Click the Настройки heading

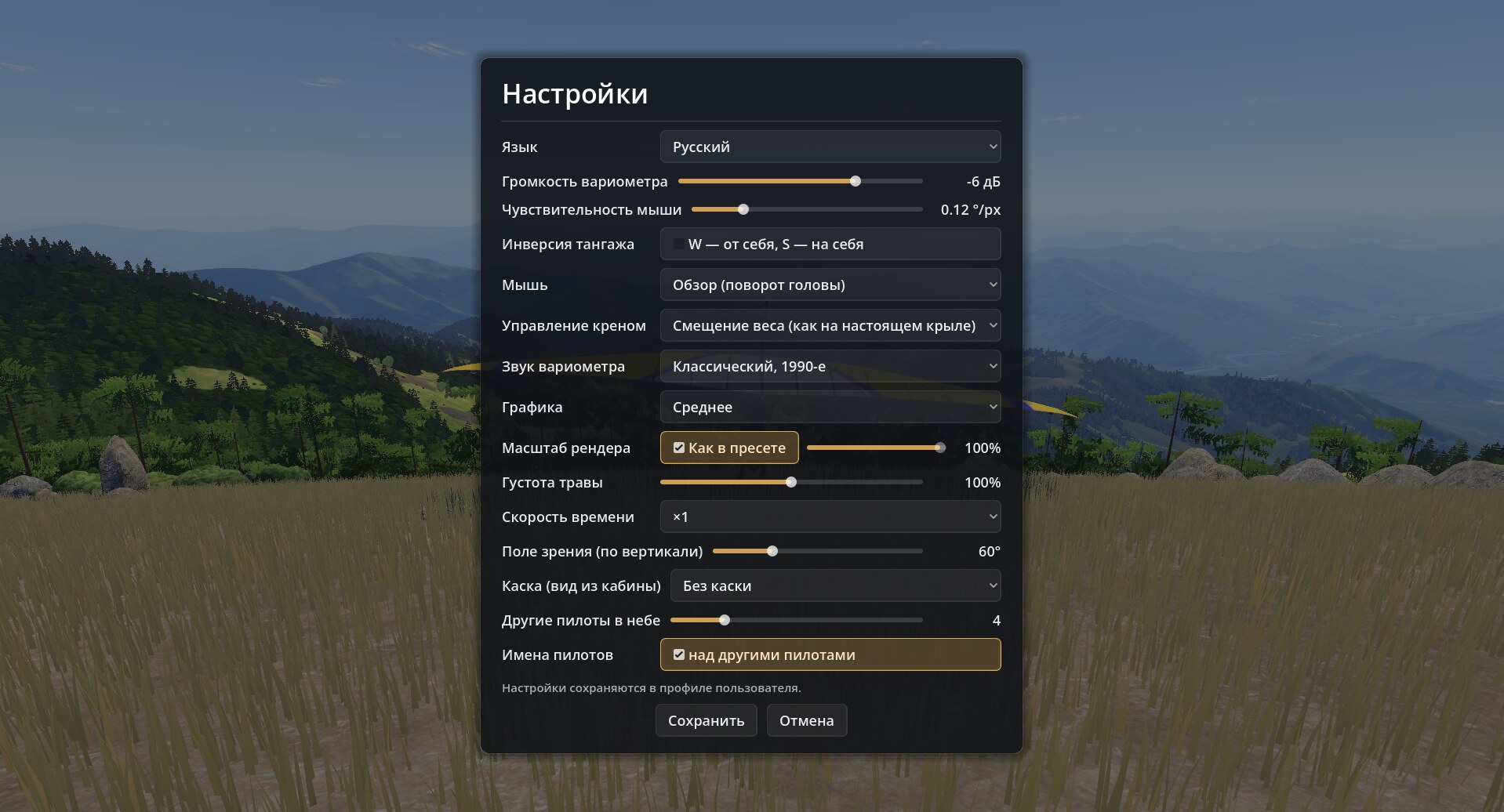click(x=575, y=93)
